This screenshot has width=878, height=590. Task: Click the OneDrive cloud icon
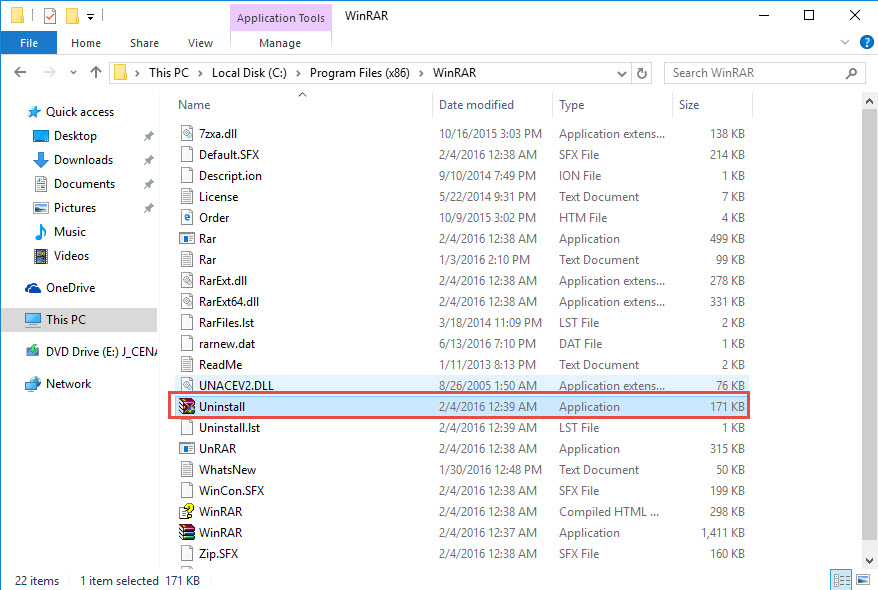(x=33, y=288)
